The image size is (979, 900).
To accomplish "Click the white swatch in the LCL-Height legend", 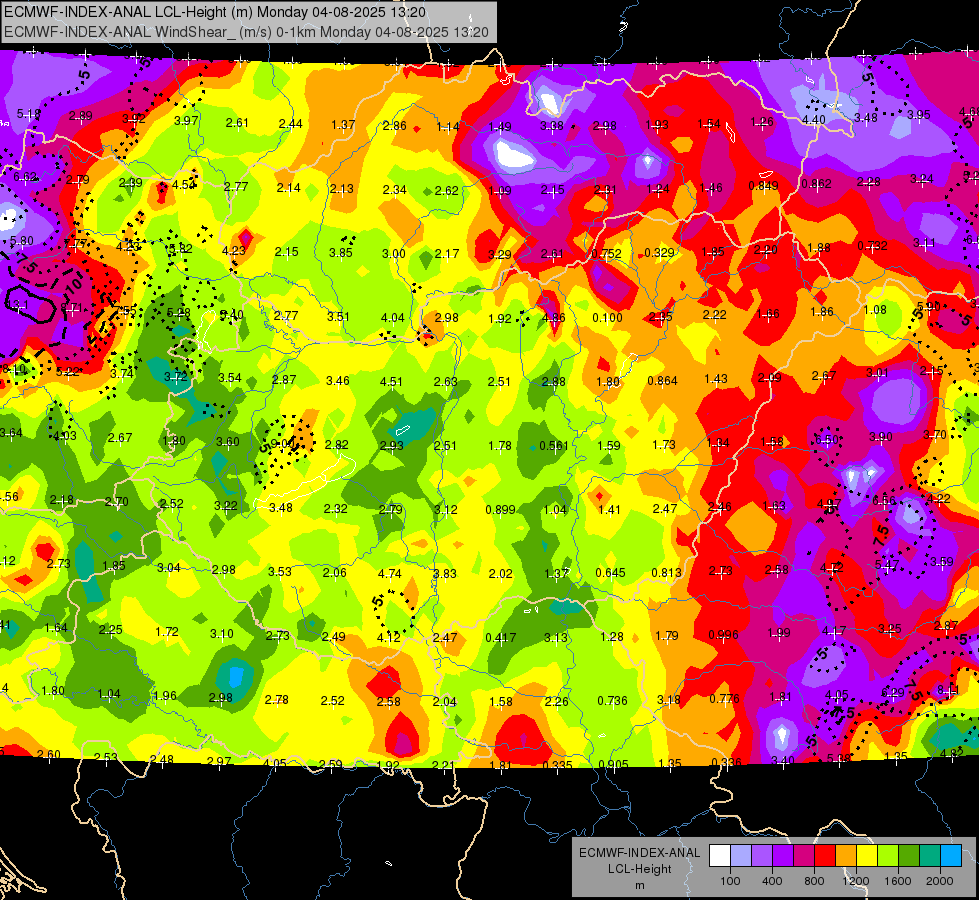I will pyautogui.click(x=720, y=856).
